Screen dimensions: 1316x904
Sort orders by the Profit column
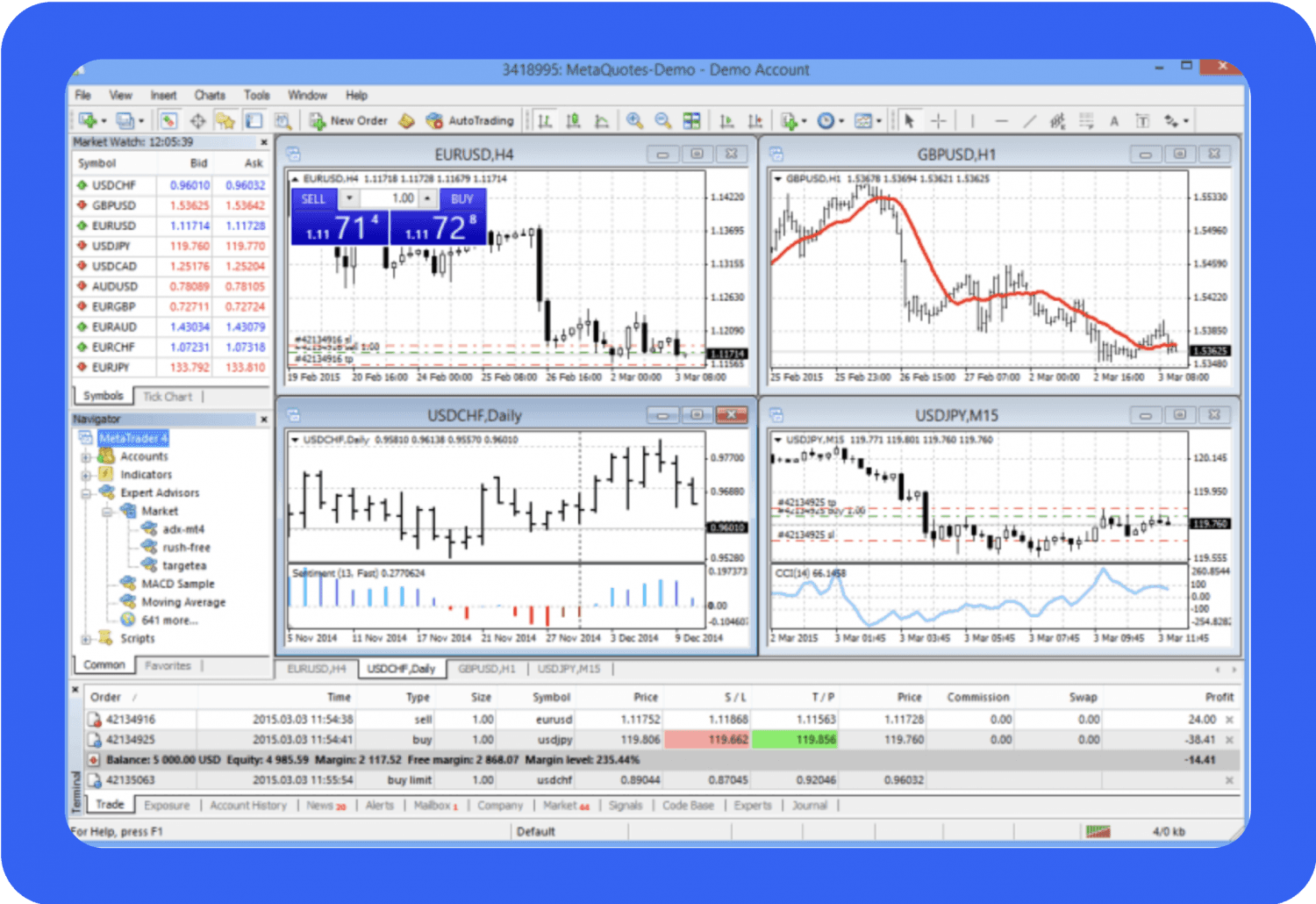(1219, 697)
